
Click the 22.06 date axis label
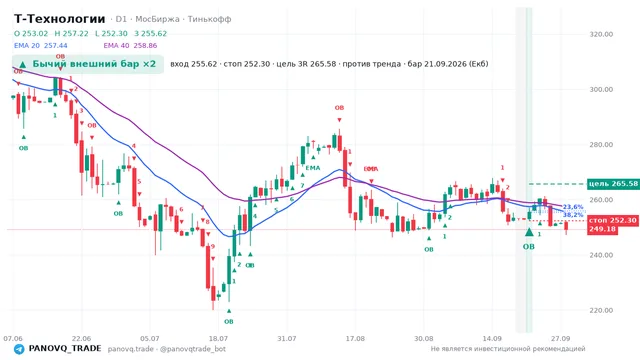(81, 338)
